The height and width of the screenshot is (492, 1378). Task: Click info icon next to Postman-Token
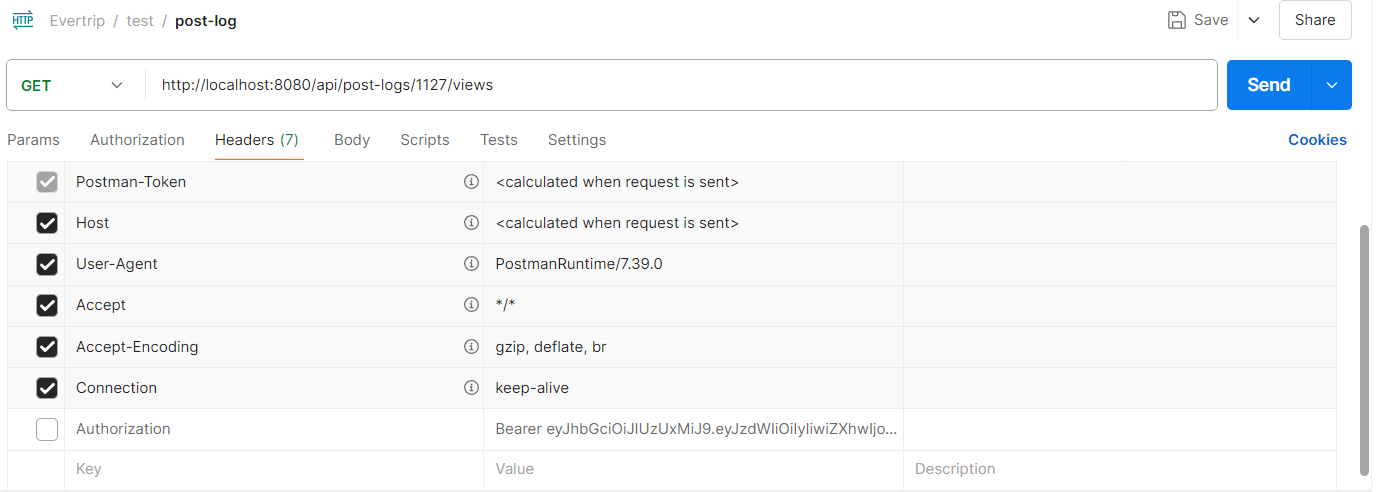[471, 182]
